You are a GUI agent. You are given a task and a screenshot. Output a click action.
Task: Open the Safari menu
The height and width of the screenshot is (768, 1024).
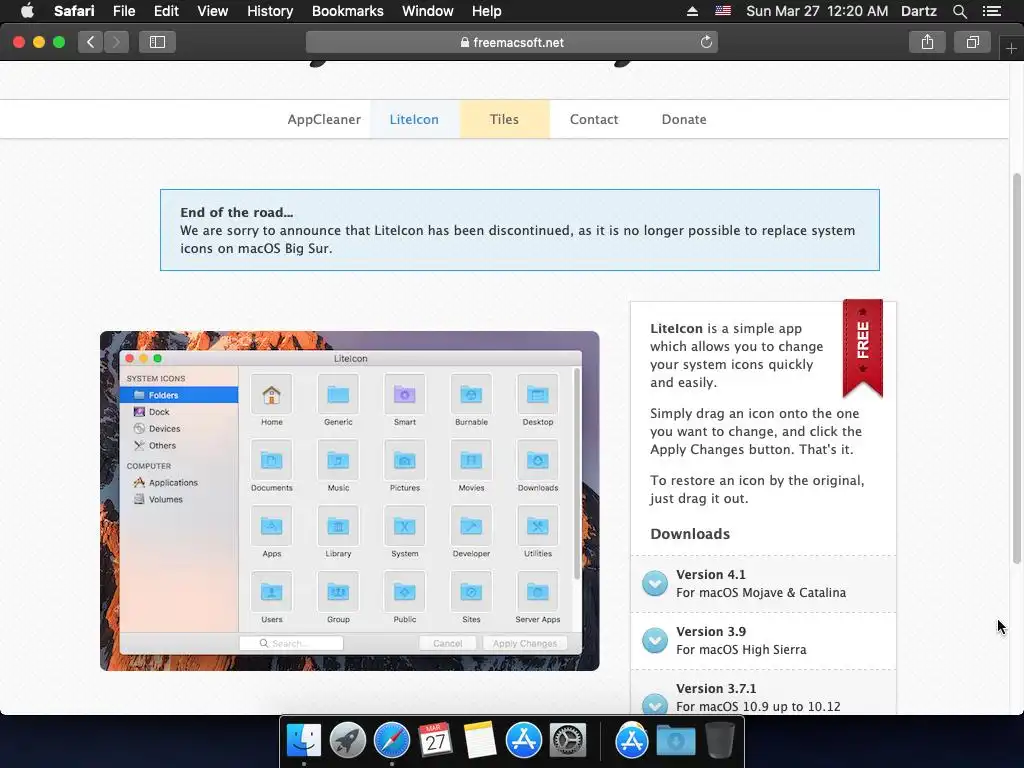pyautogui.click(x=74, y=11)
